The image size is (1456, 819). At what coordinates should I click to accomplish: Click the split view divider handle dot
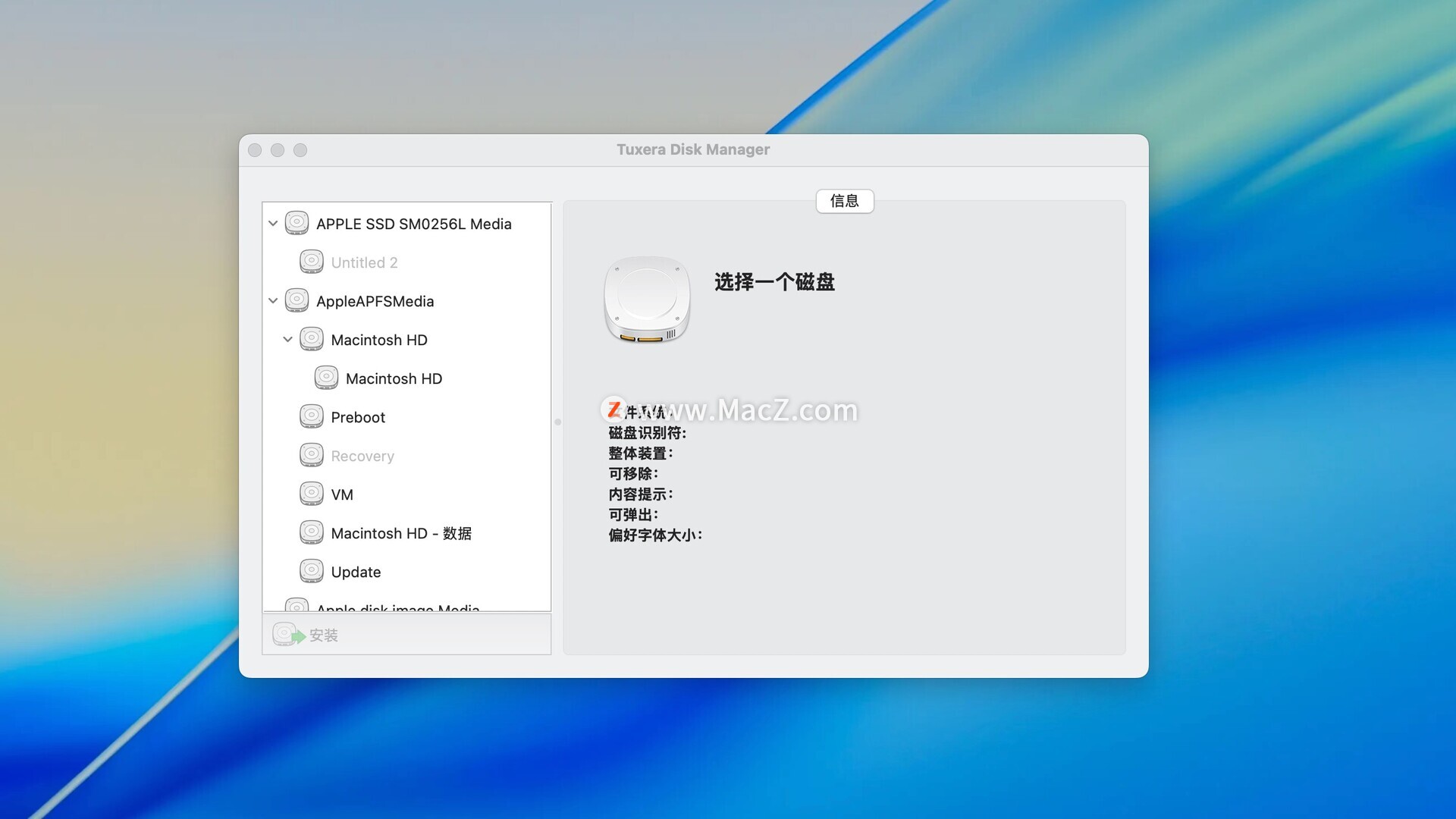click(557, 422)
